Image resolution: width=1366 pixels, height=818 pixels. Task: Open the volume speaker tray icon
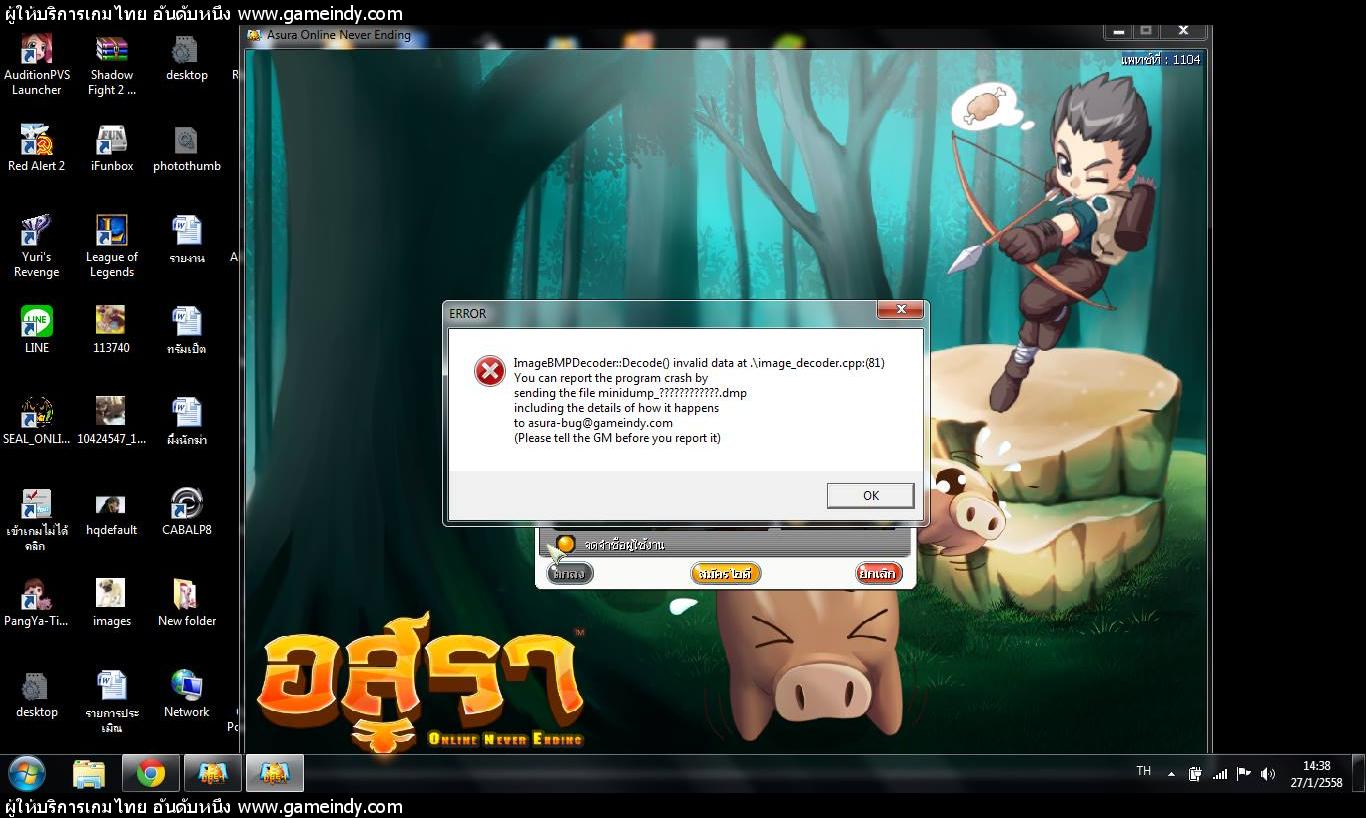point(1268,774)
